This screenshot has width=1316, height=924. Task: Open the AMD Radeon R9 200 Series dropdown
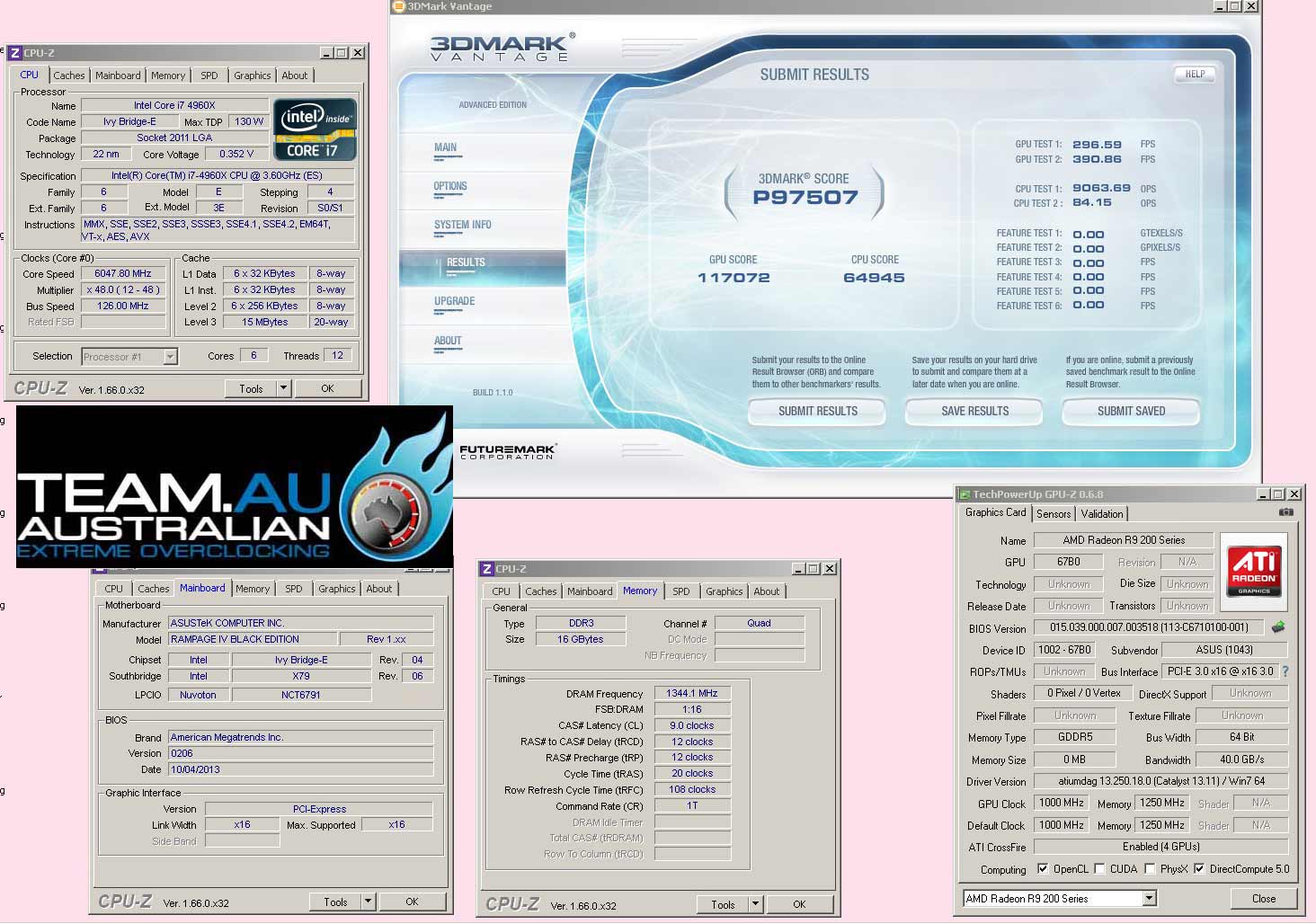1149,898
